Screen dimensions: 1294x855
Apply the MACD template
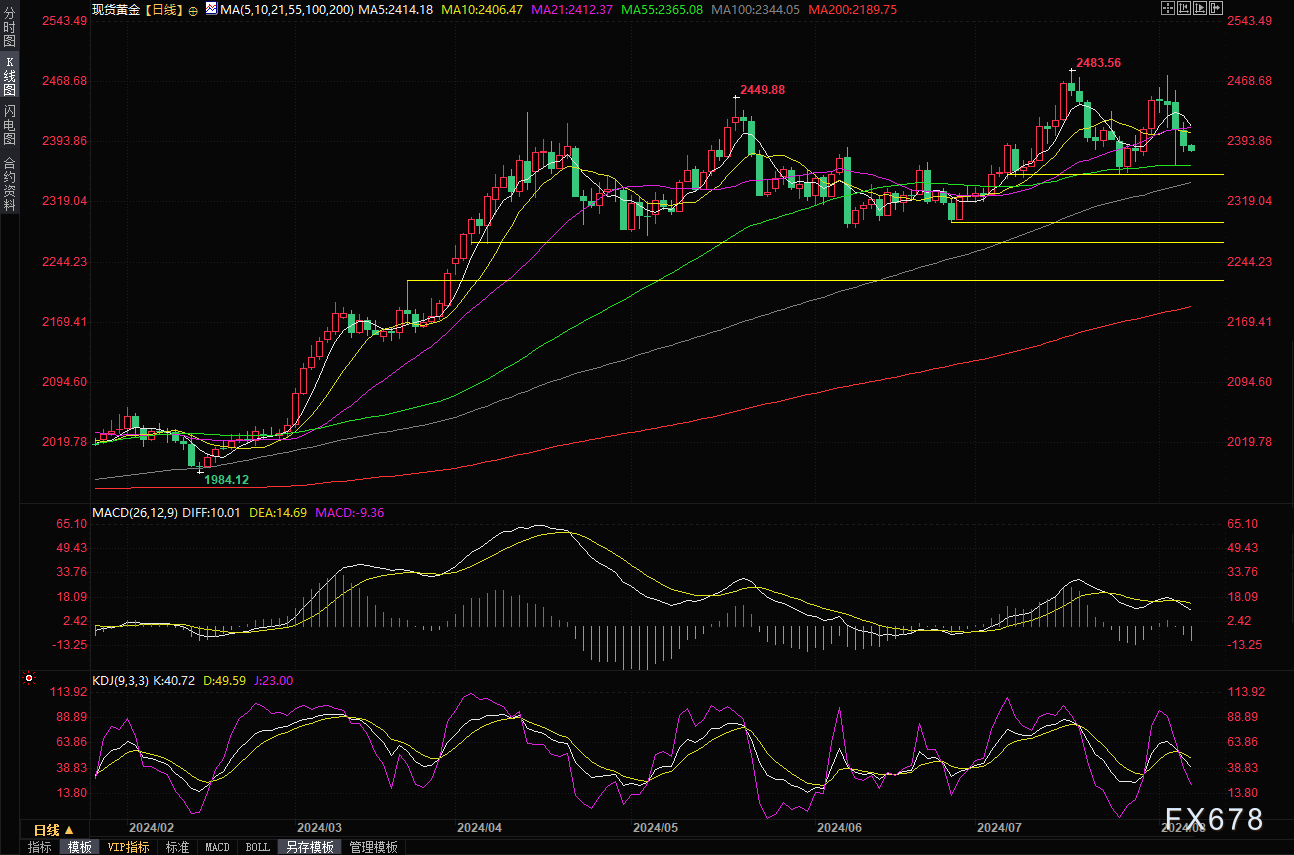coord(217,847)
